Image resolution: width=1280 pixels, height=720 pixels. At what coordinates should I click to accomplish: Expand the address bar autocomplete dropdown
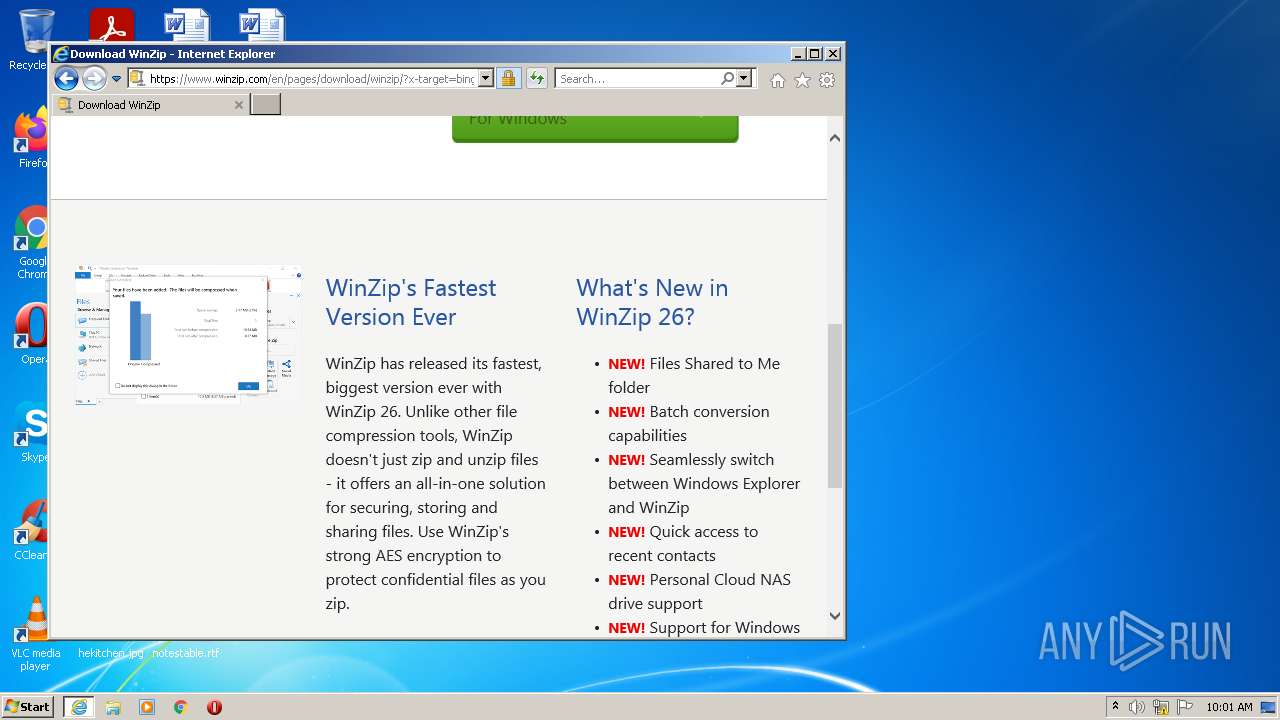tap(486, 78)
